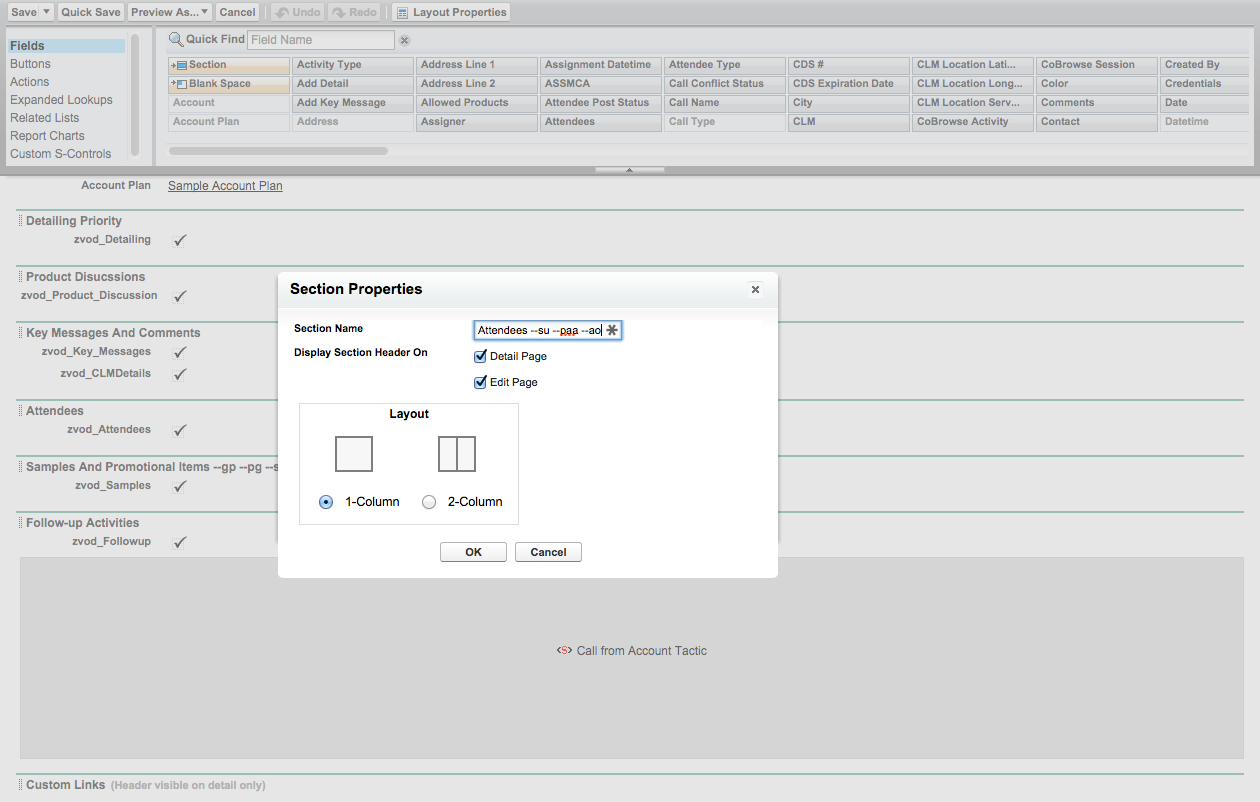Clear the Quick Find field with X icon
Image resolution: width=1260 pixels, height=802 pixels.
point(404,40)
